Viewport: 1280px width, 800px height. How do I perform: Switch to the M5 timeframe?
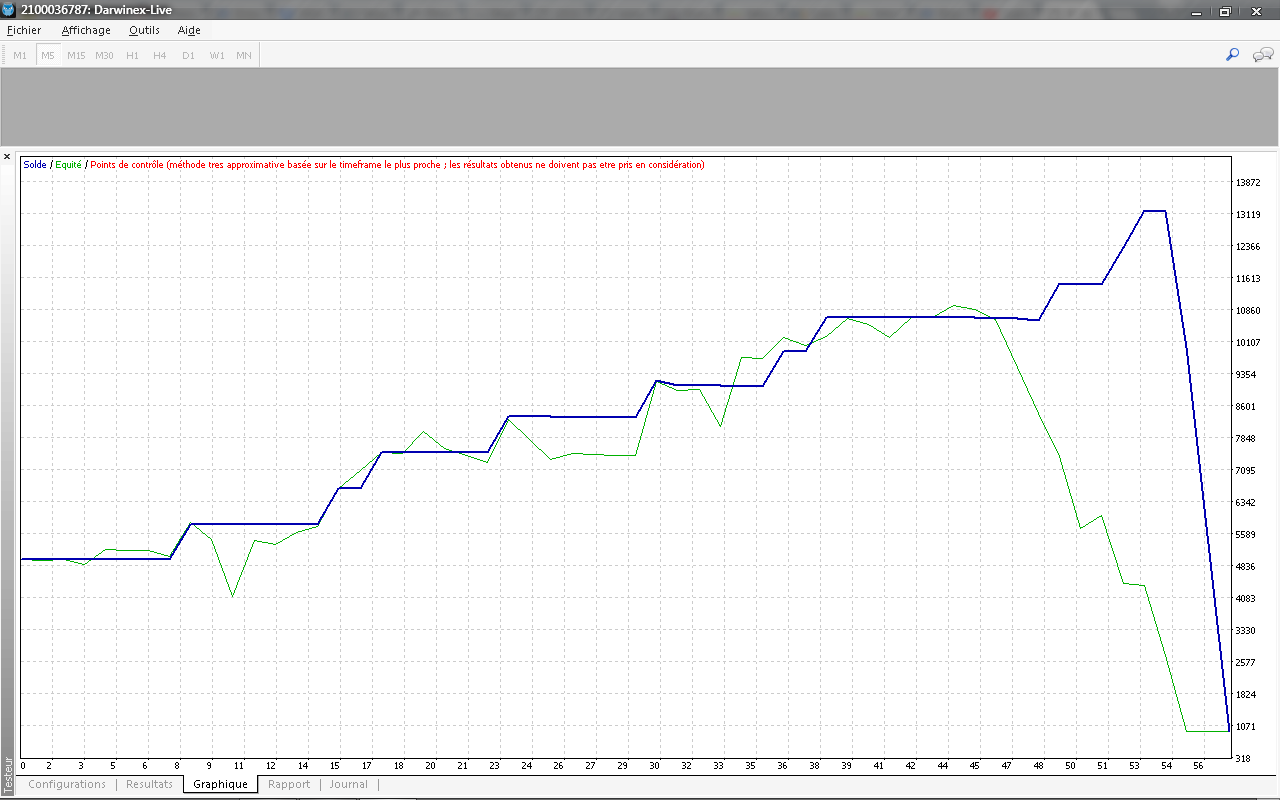(x=48, y=55)
